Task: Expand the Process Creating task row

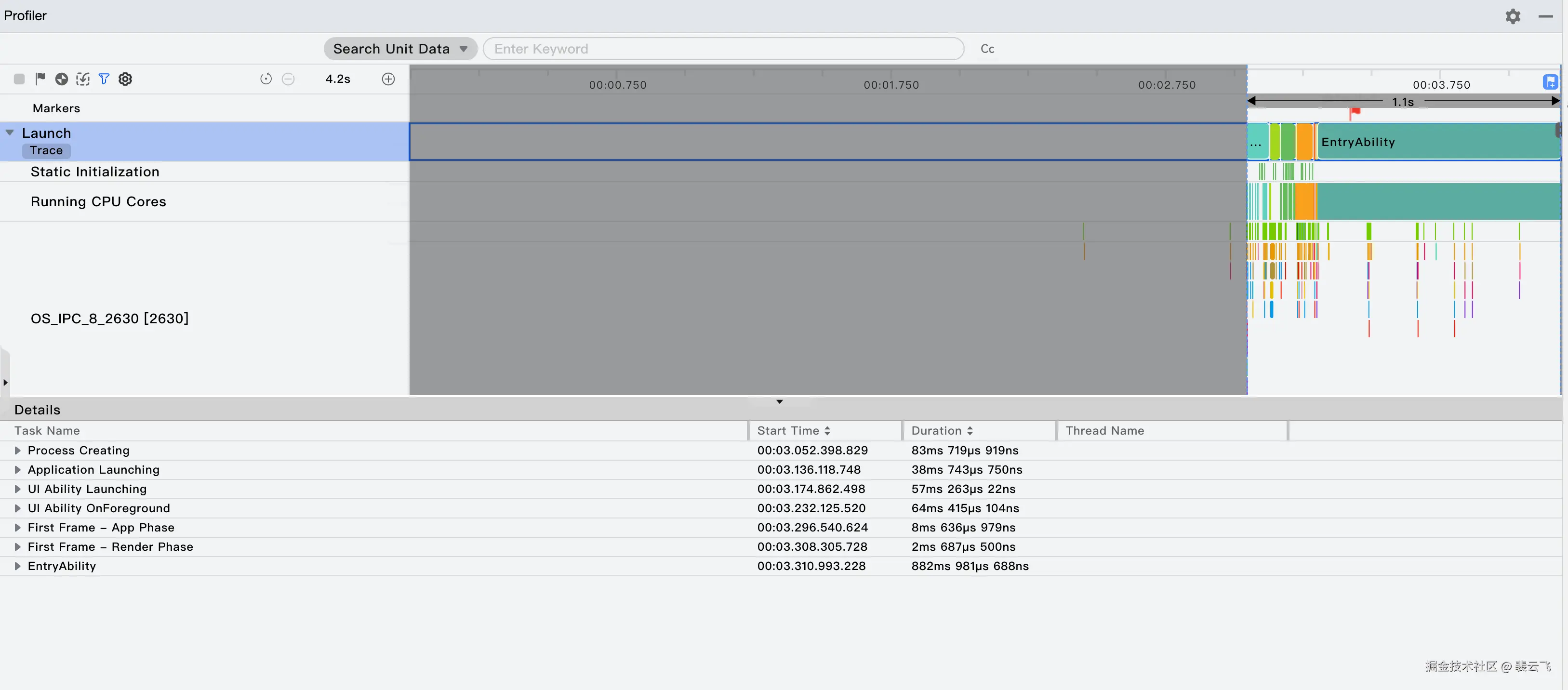Action: (x=18, y=450)
